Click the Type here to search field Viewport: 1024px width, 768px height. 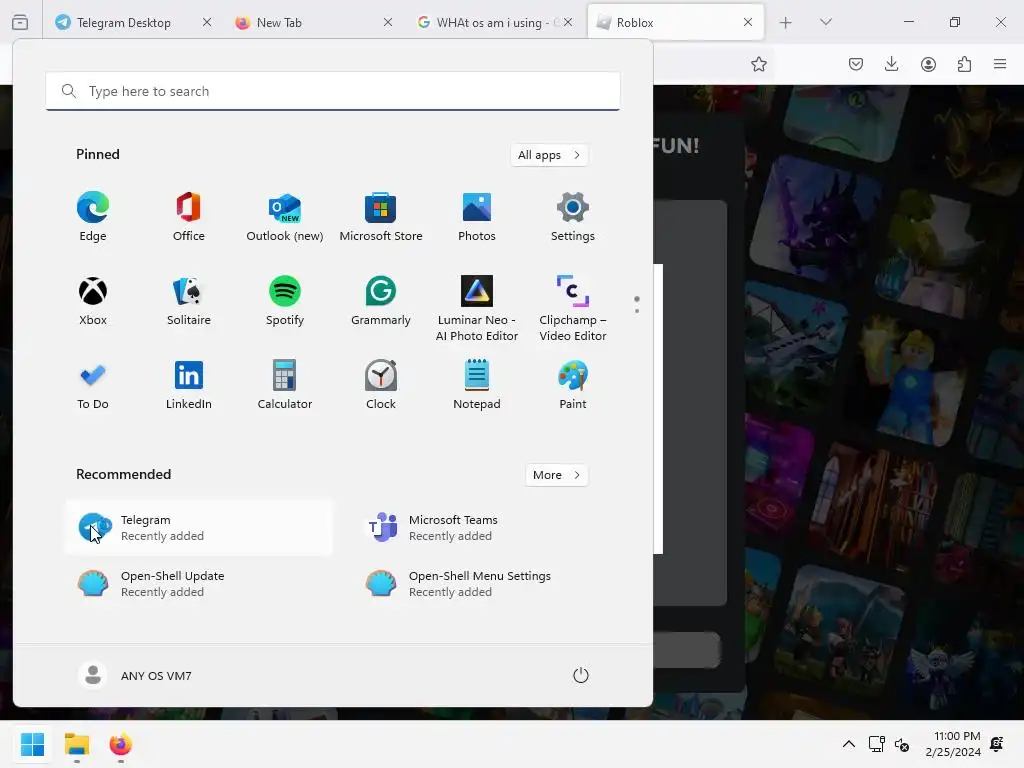[333, 91]
